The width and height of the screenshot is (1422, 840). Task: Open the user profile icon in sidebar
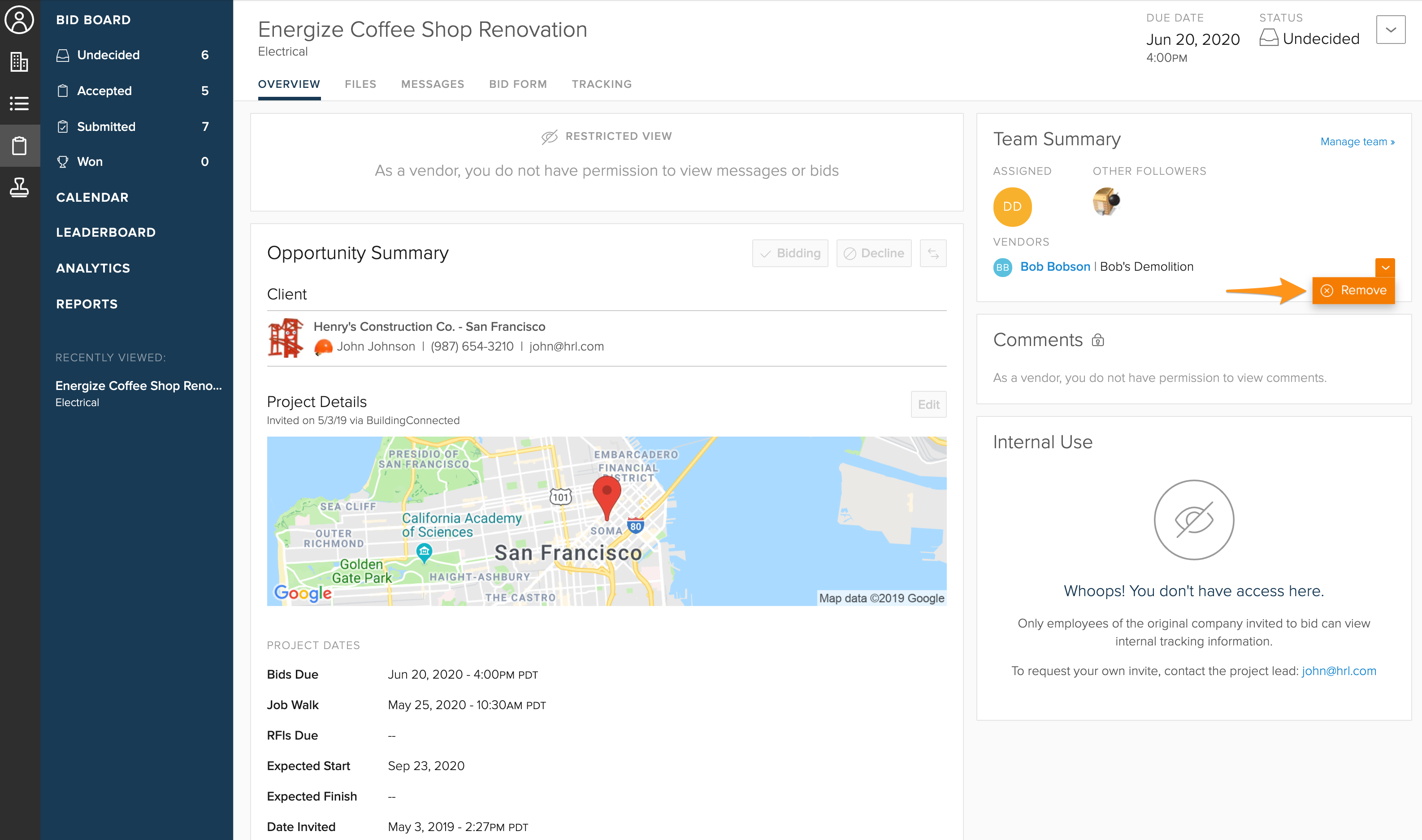(x=19, y=20)
